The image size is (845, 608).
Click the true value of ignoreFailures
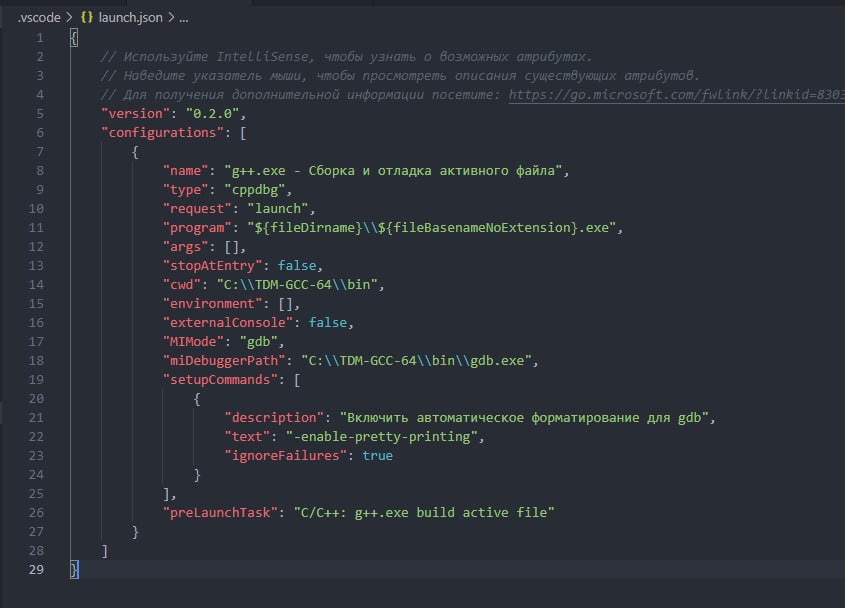point(377,455)
